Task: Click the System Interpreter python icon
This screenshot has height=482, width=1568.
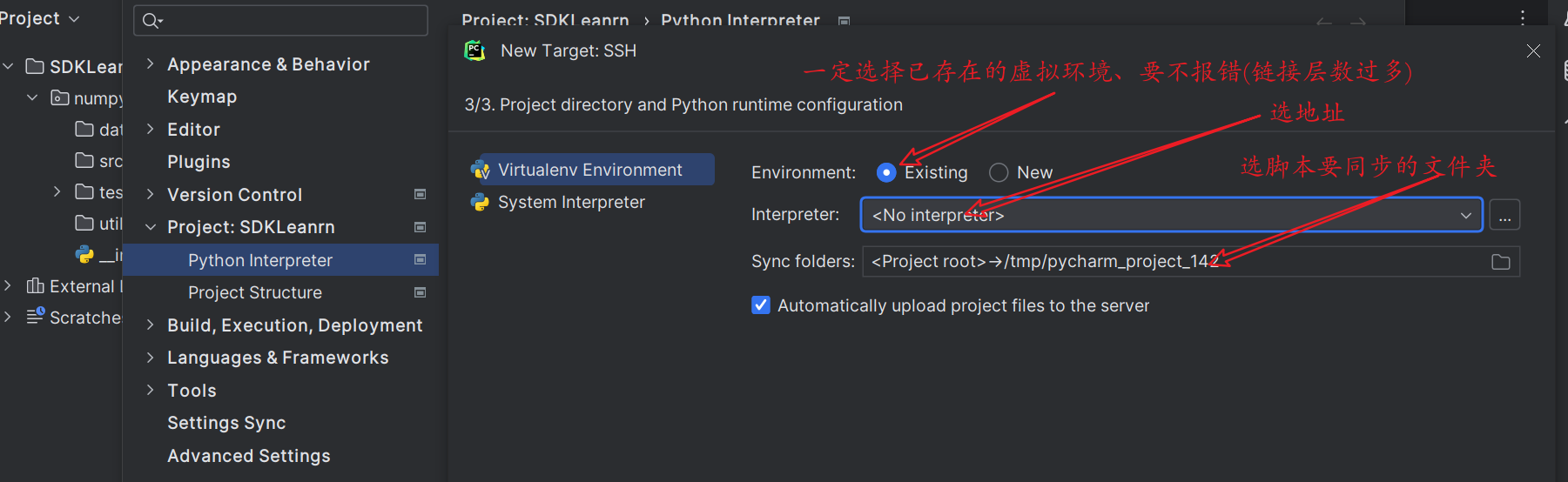Action: pos(480,202)
